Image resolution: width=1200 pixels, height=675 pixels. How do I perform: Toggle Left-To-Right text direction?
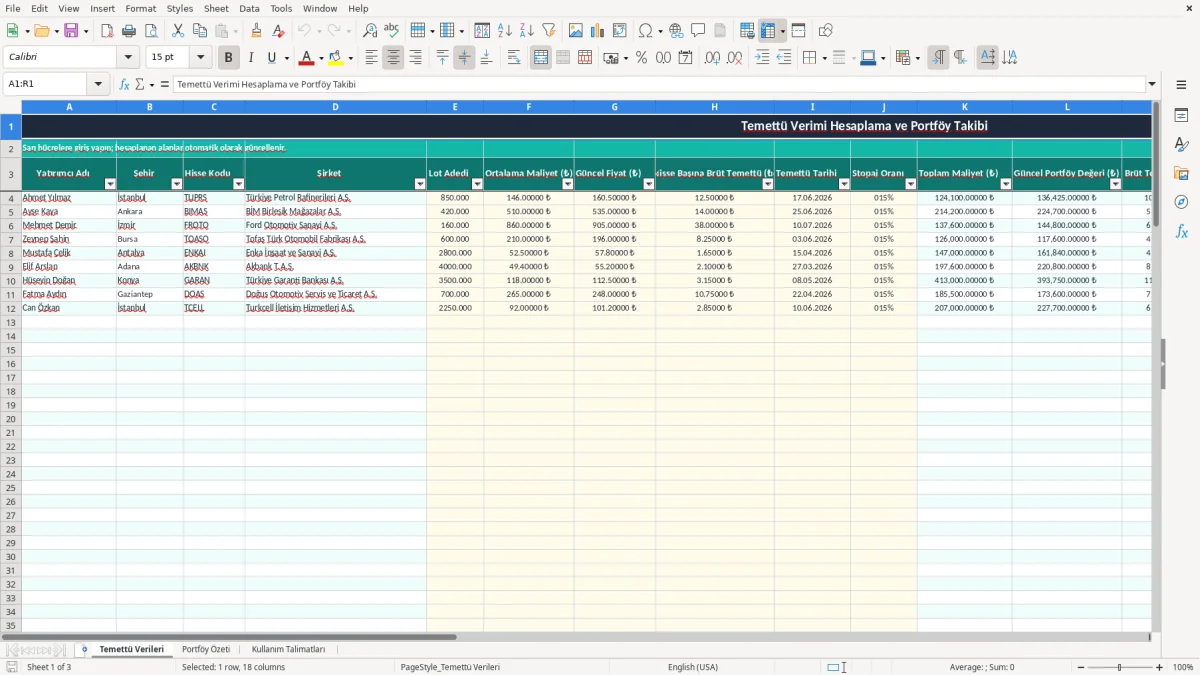[938, 58]
